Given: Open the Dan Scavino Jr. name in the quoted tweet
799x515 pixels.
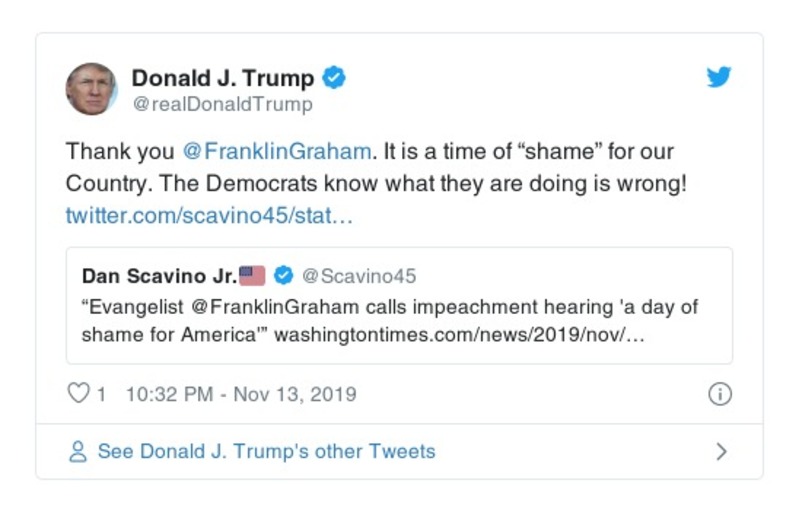Looking at the screenshot, I should click(159, 276).
